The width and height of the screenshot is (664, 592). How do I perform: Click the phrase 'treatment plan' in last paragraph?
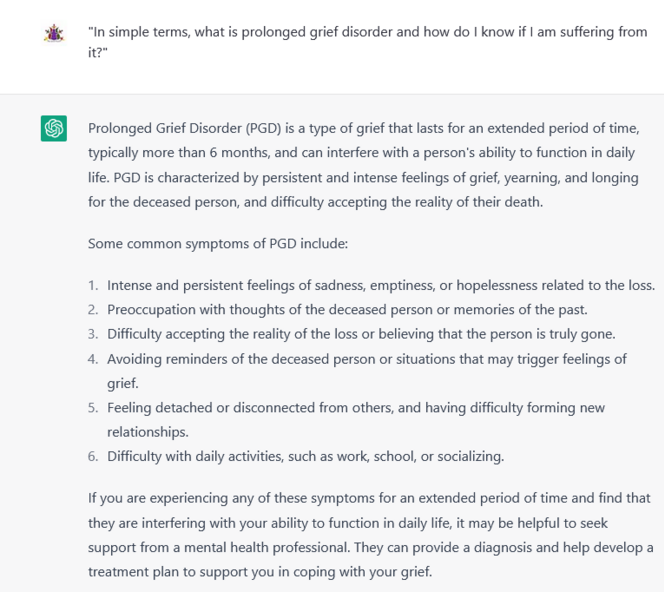133,572
